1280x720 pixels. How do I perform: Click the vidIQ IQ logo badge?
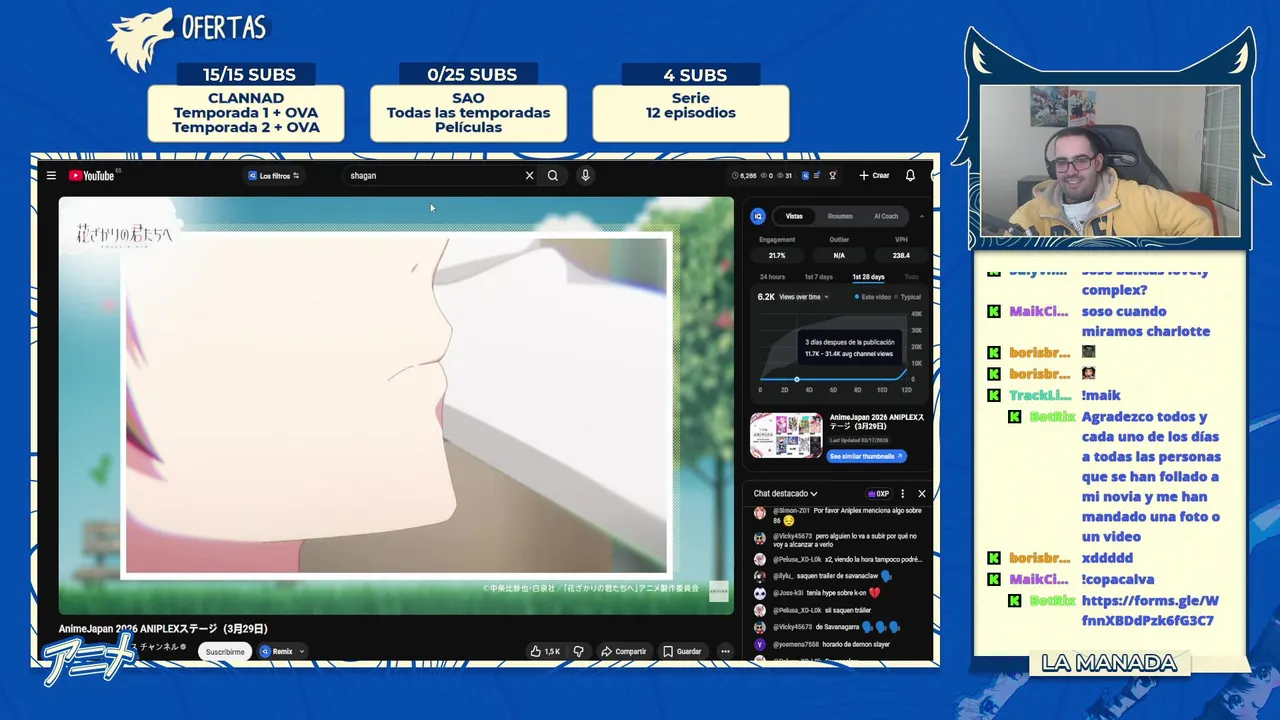point(758,216)
